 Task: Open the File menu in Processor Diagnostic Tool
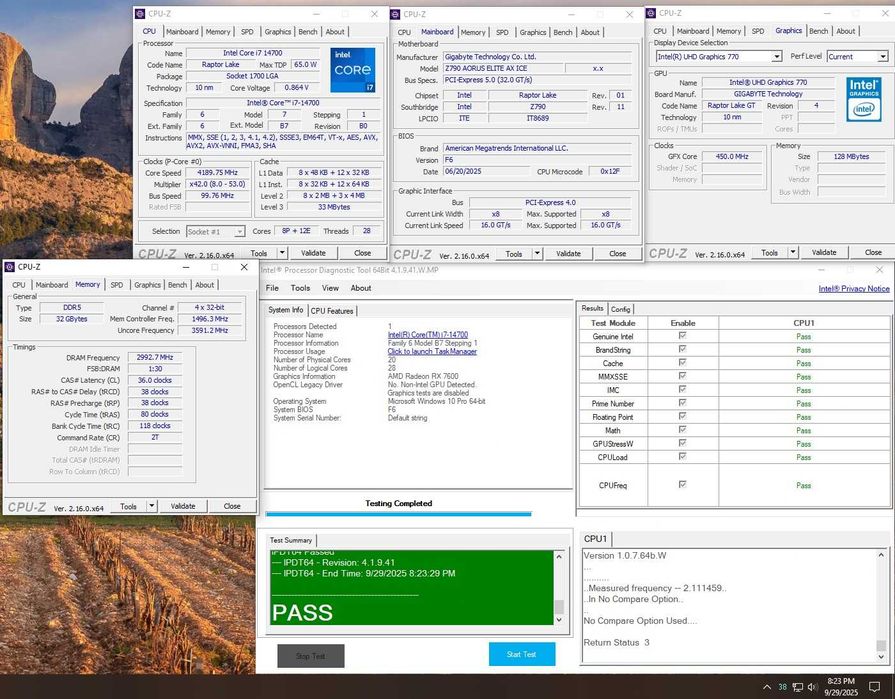click(272, 288)
